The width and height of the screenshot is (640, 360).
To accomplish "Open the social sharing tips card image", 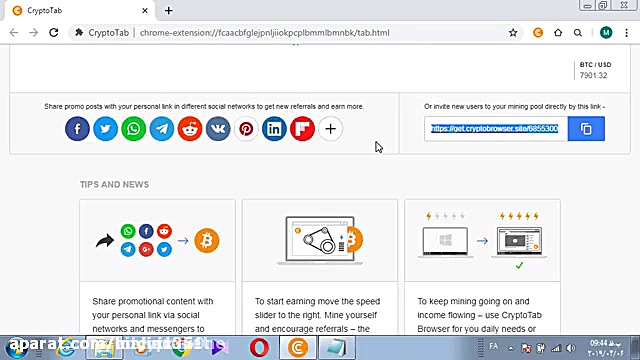I will click(158, 240).
